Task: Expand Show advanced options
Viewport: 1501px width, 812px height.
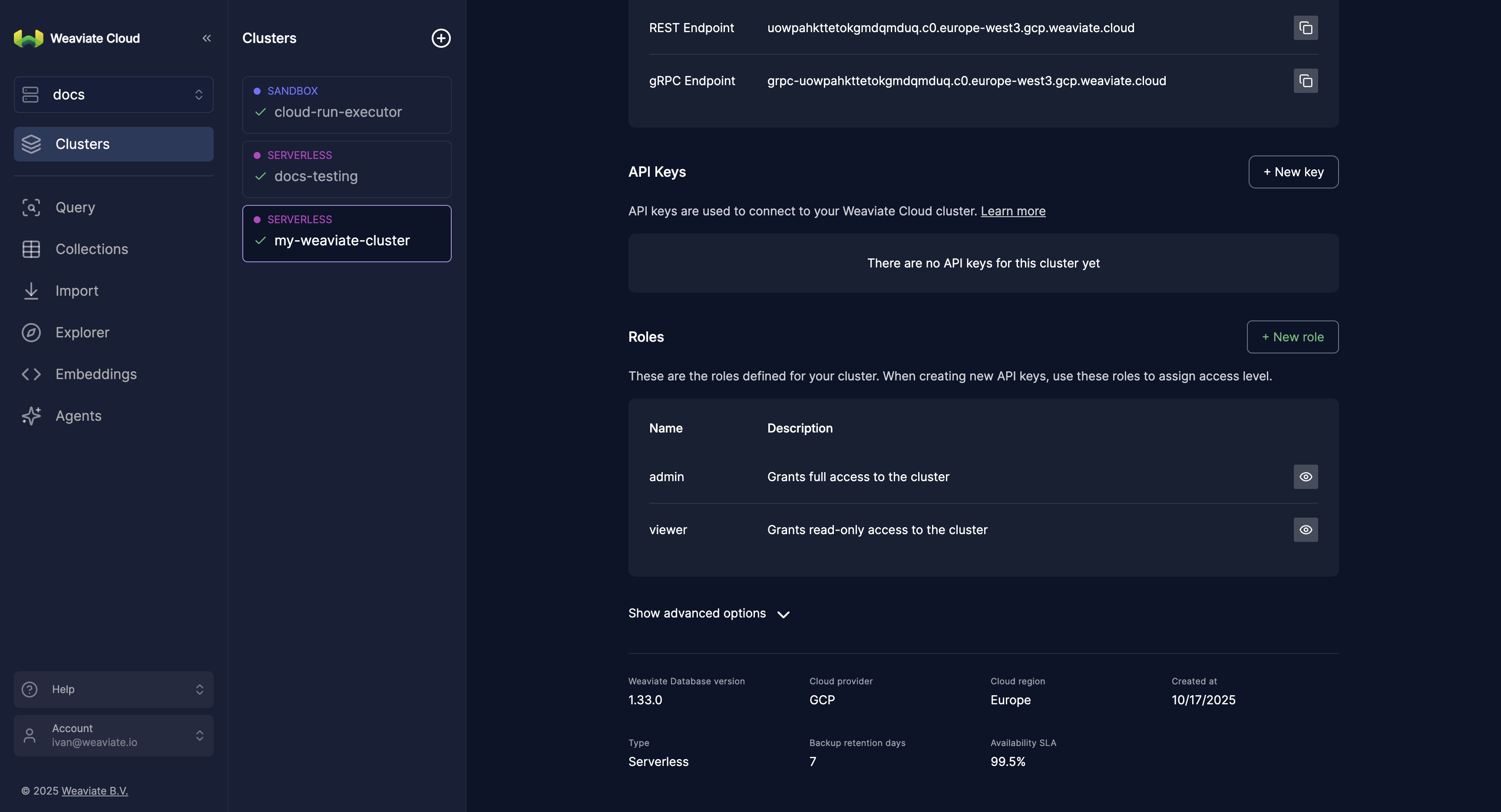Action: point(708,614)
